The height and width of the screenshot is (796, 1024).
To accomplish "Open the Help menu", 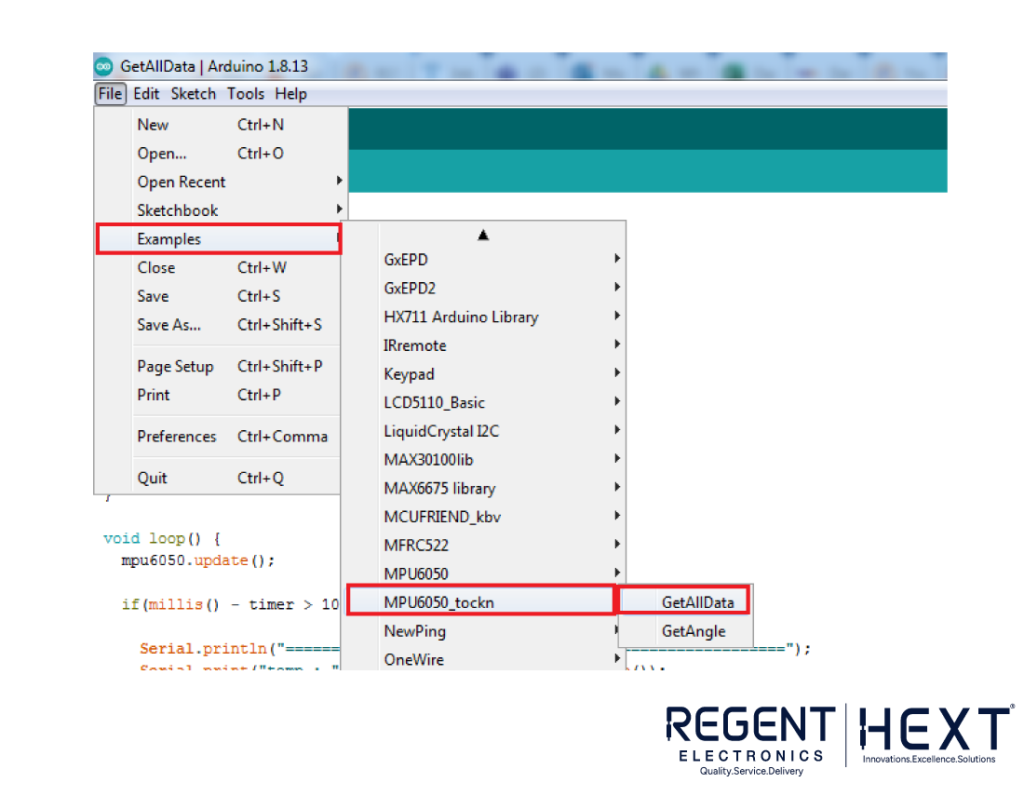I will pyautogui.click(x=291, y=94).
